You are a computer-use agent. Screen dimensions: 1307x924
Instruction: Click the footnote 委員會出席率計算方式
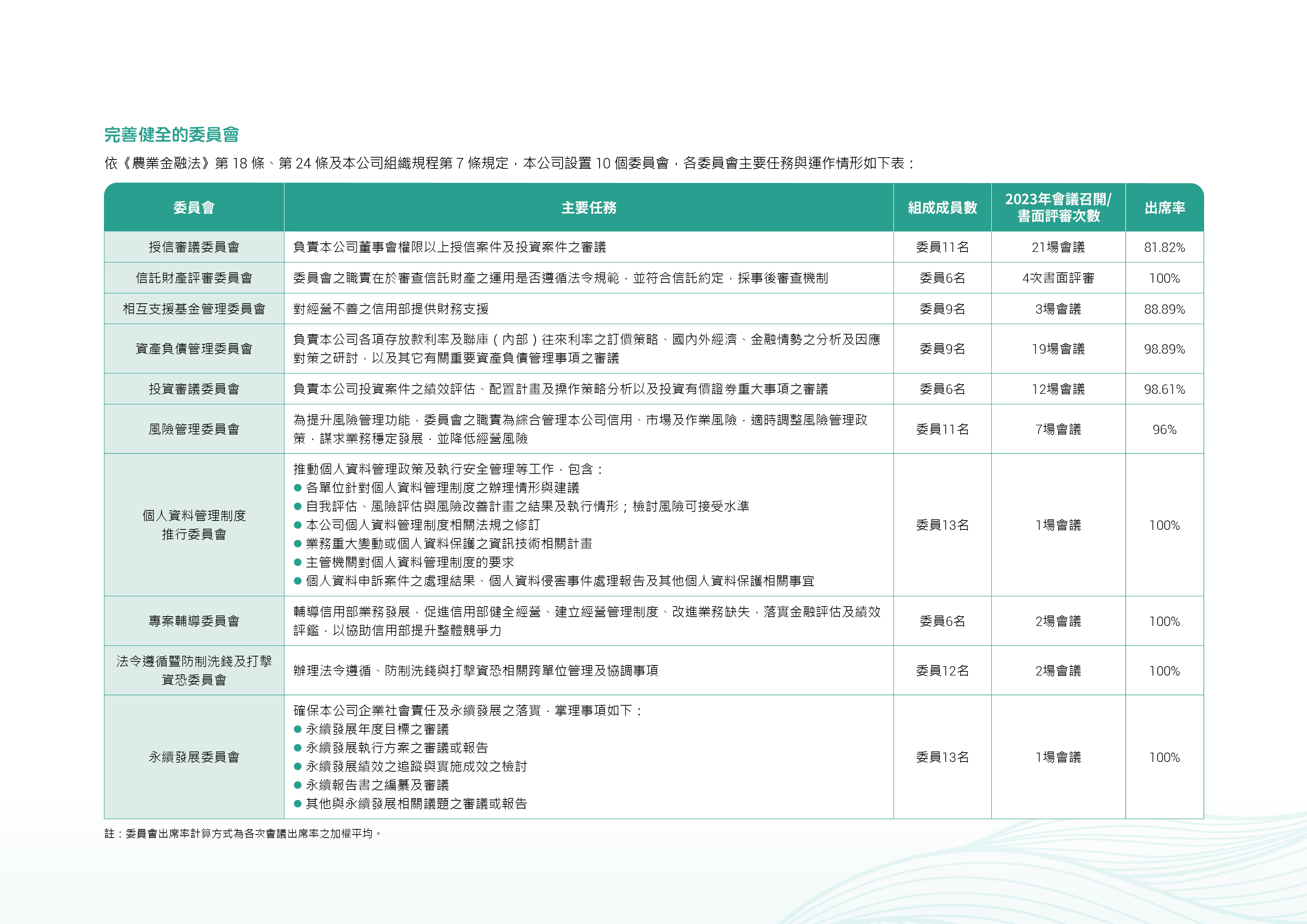click(243, 833)
